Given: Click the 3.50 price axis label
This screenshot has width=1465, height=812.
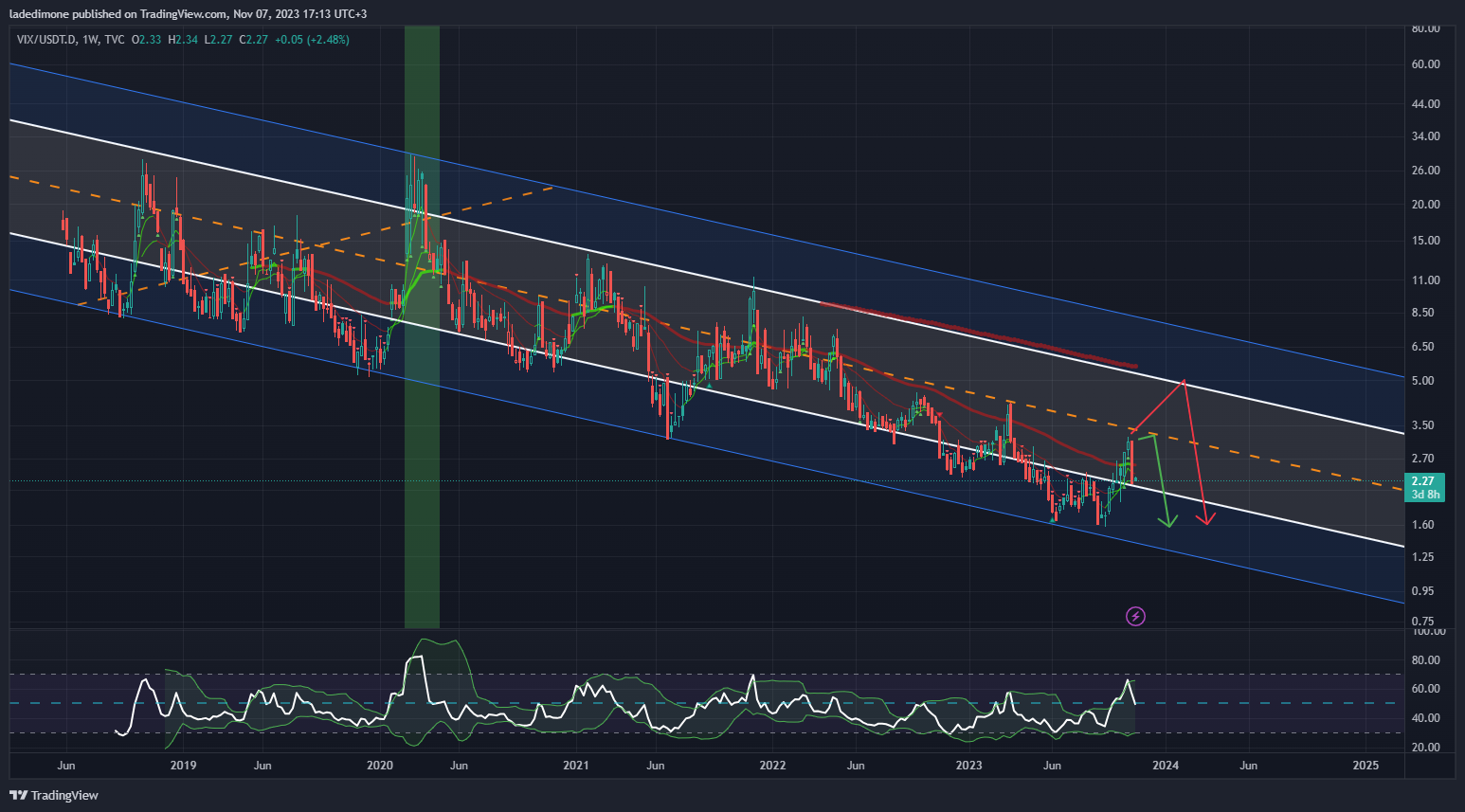Looking at the screenshot, I should (x=1422, y=425).
